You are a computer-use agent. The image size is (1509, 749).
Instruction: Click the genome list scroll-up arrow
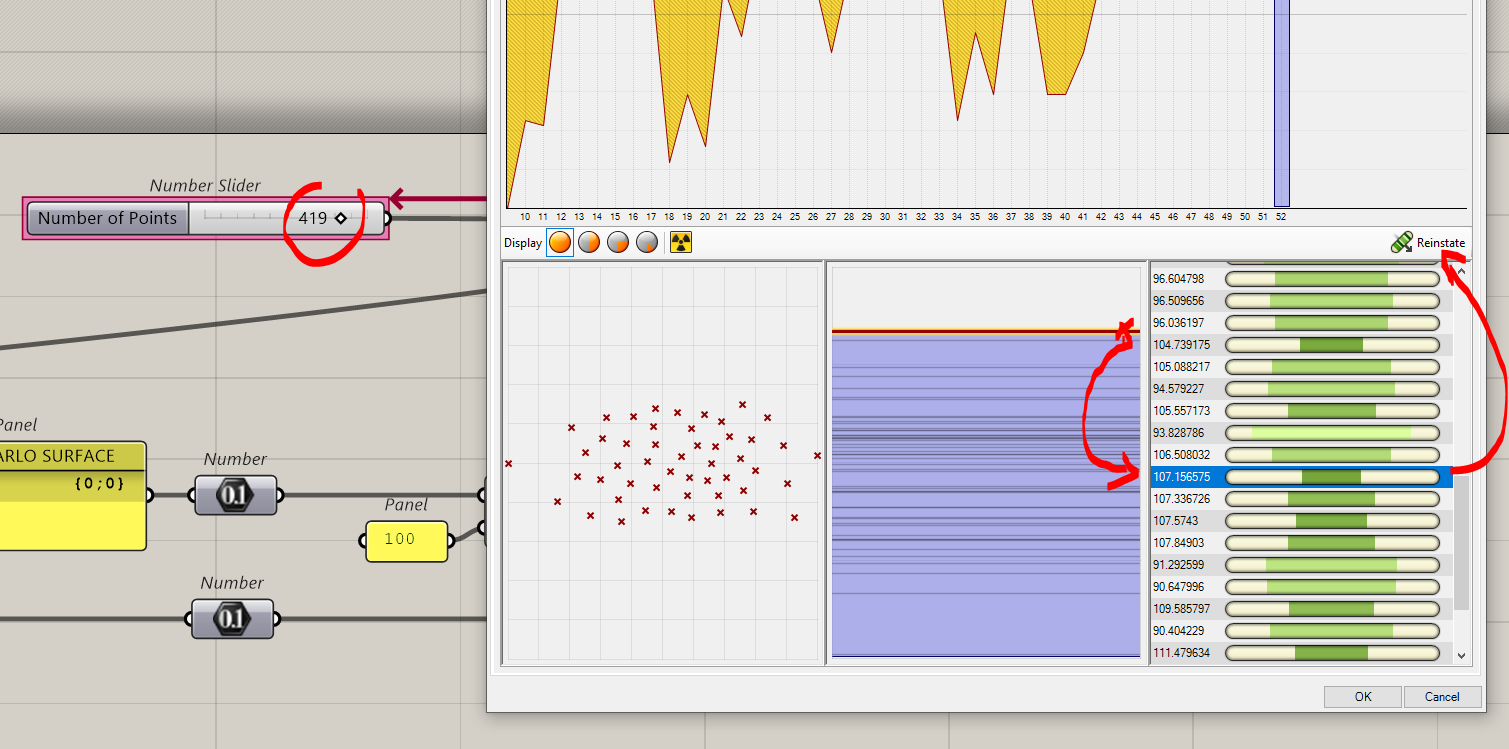1461,271
